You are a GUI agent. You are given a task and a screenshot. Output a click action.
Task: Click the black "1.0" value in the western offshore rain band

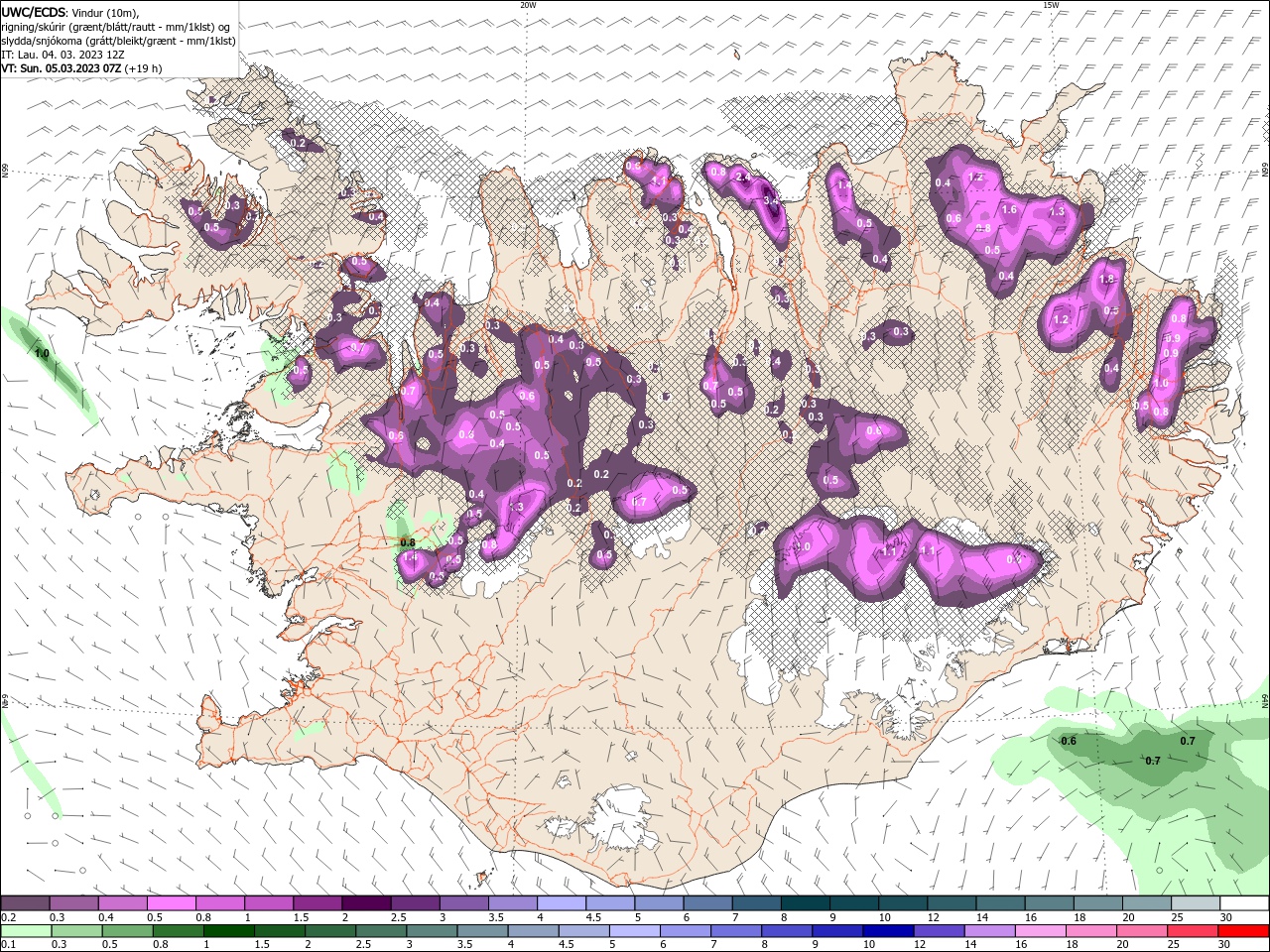click(x=42, y=353)
